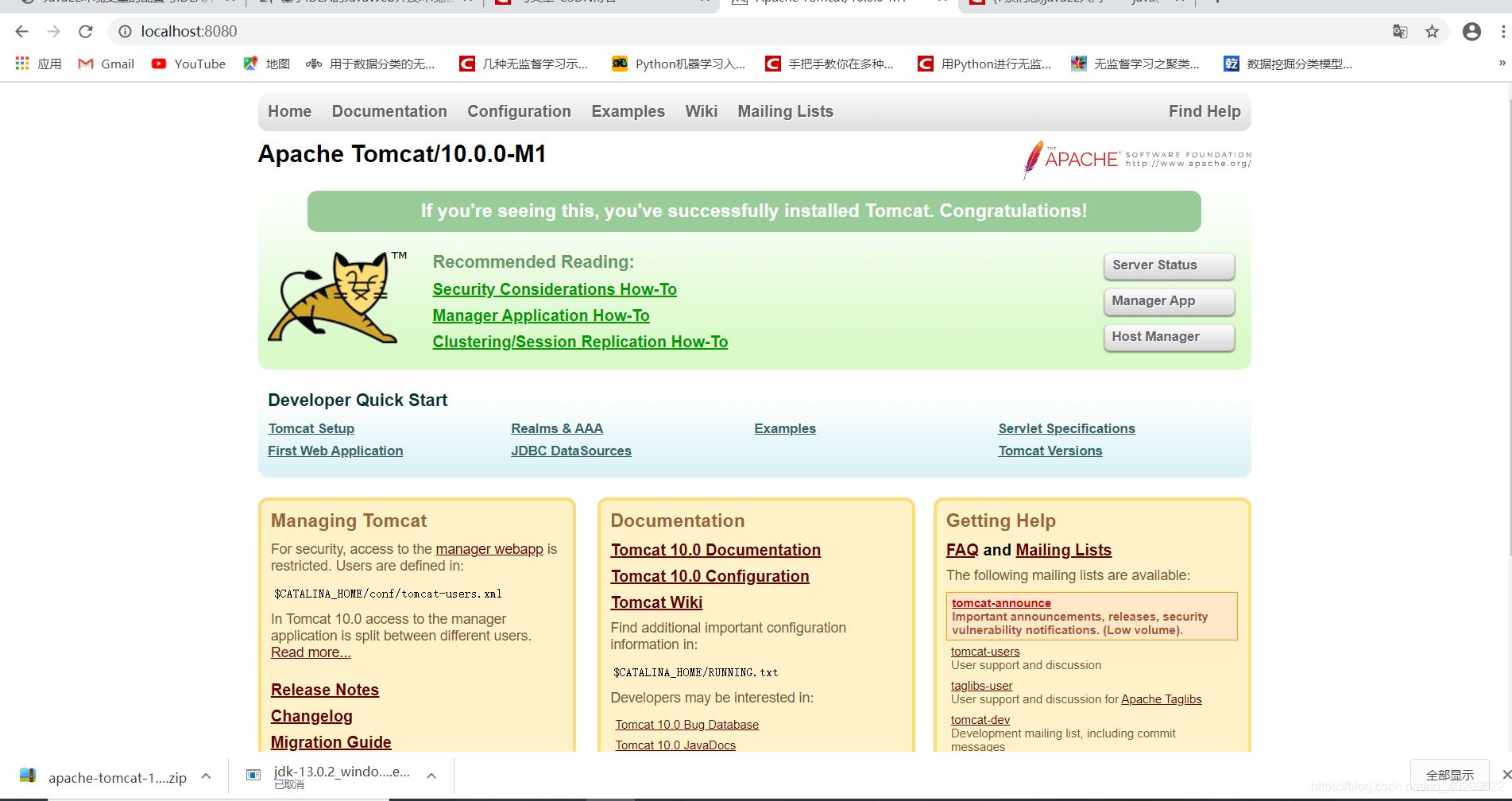Image resolution: width=1512 pixels, height=801 pixels.
Task: Open the Tomcat Setup link
Action: [x=311, y=428]
